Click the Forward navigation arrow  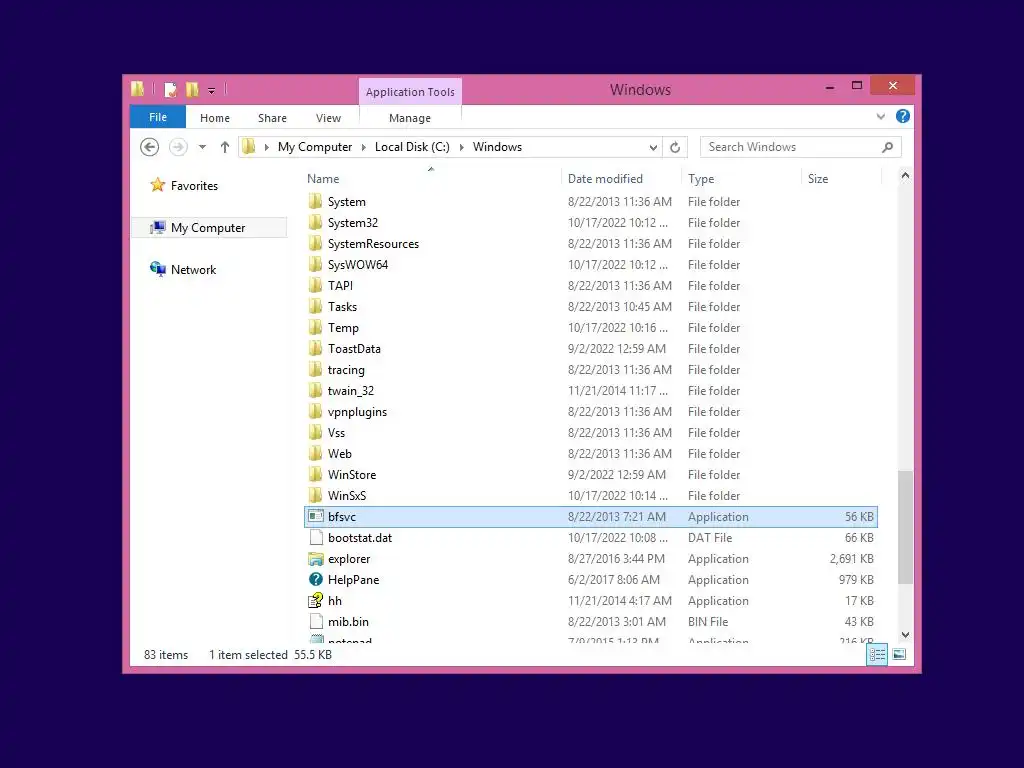click(x=178, y=147)
